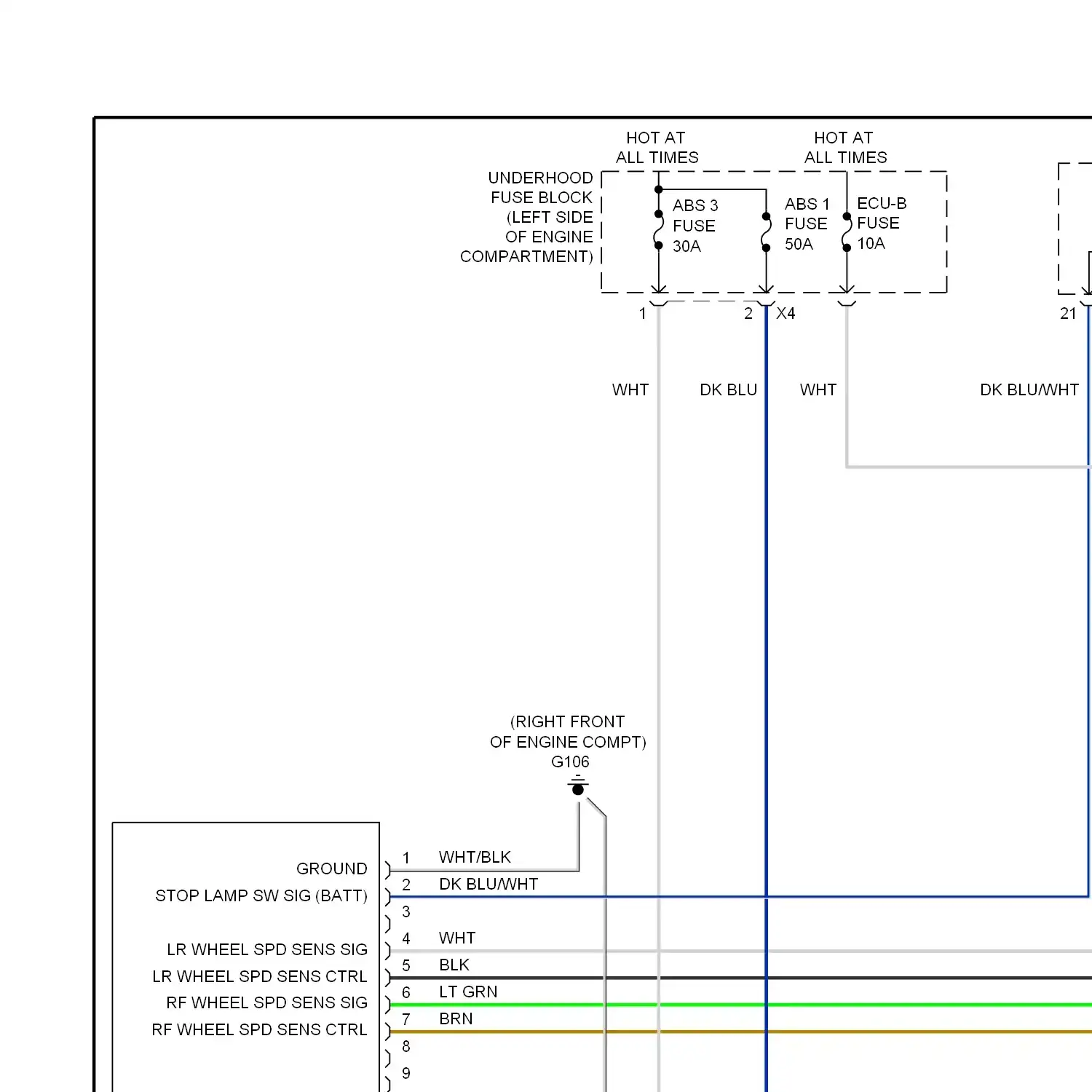Click the DK BLU wire label

point(728,389)
